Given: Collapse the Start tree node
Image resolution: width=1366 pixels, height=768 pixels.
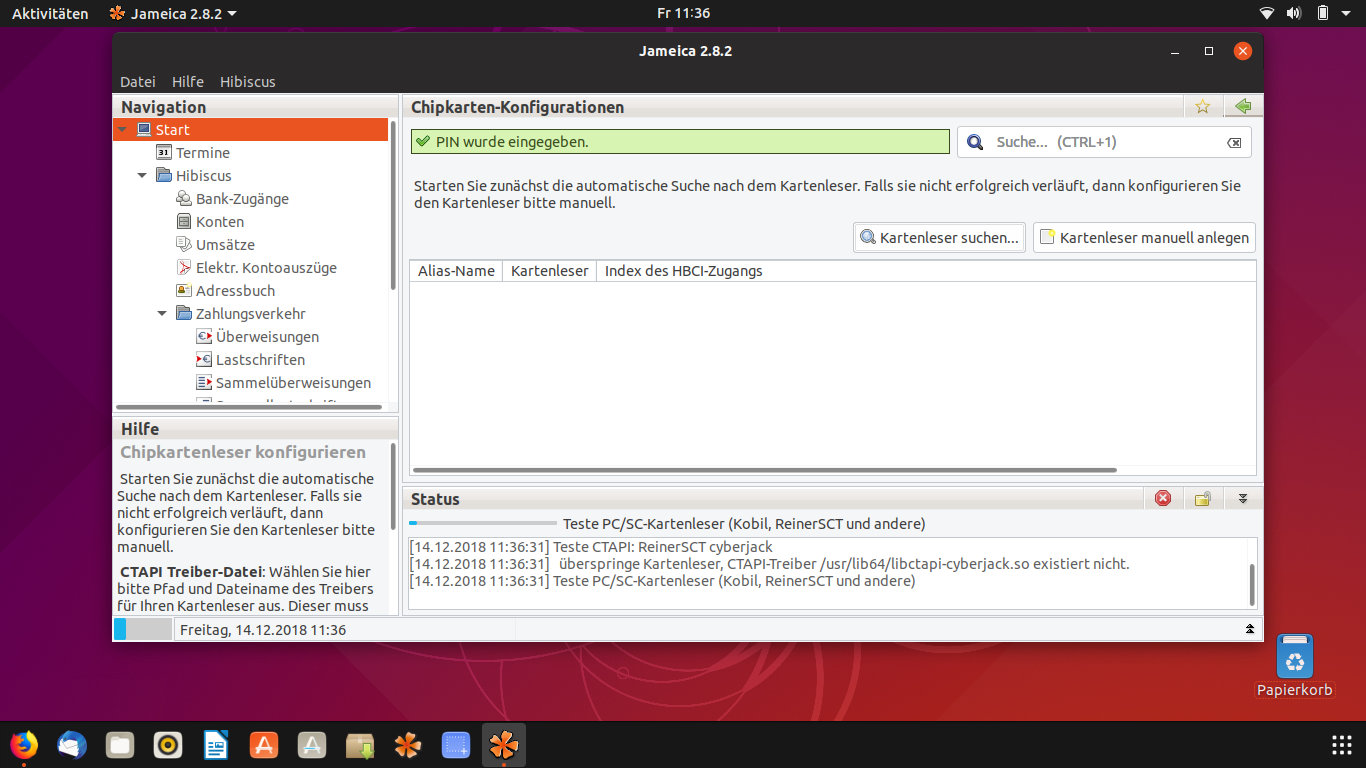Looking at the screenshot, I should [122, 130].
